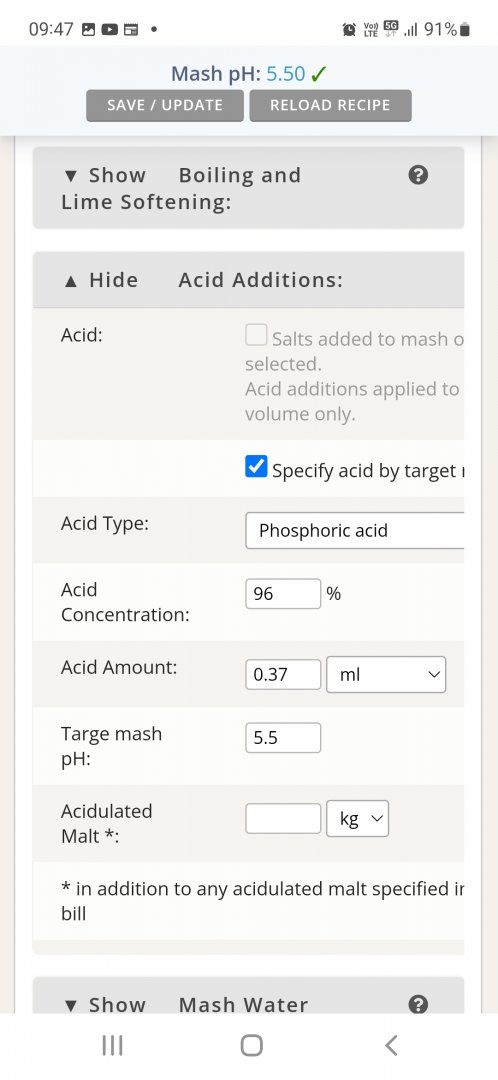The width and height of the screenshot is (498, 1080).
Task: Open acid amount ml unit dropdown
Action: point(386,674)
